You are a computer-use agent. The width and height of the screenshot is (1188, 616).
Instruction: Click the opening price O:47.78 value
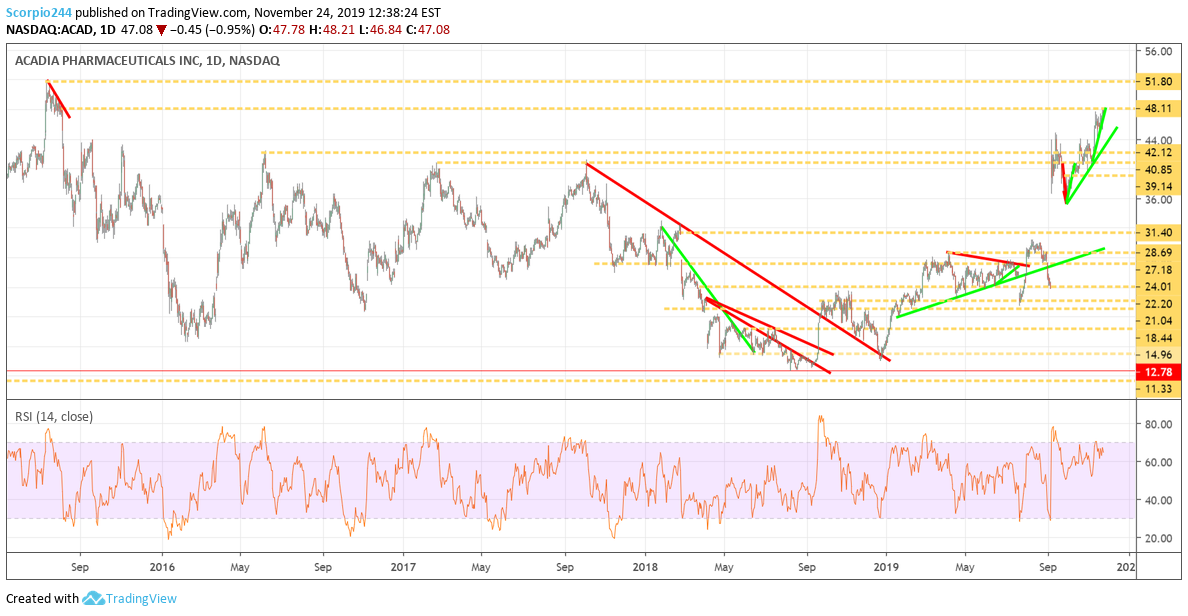(282, 30)
